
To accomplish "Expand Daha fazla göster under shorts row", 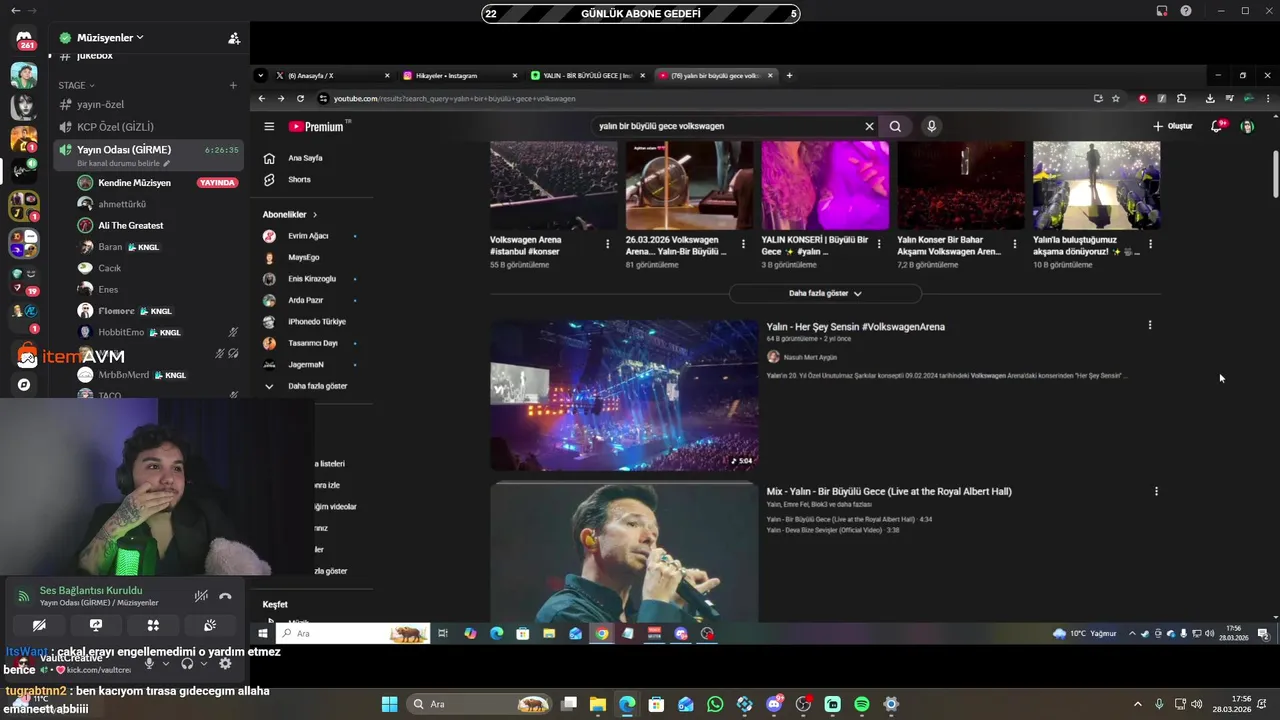I will point(825,293).
